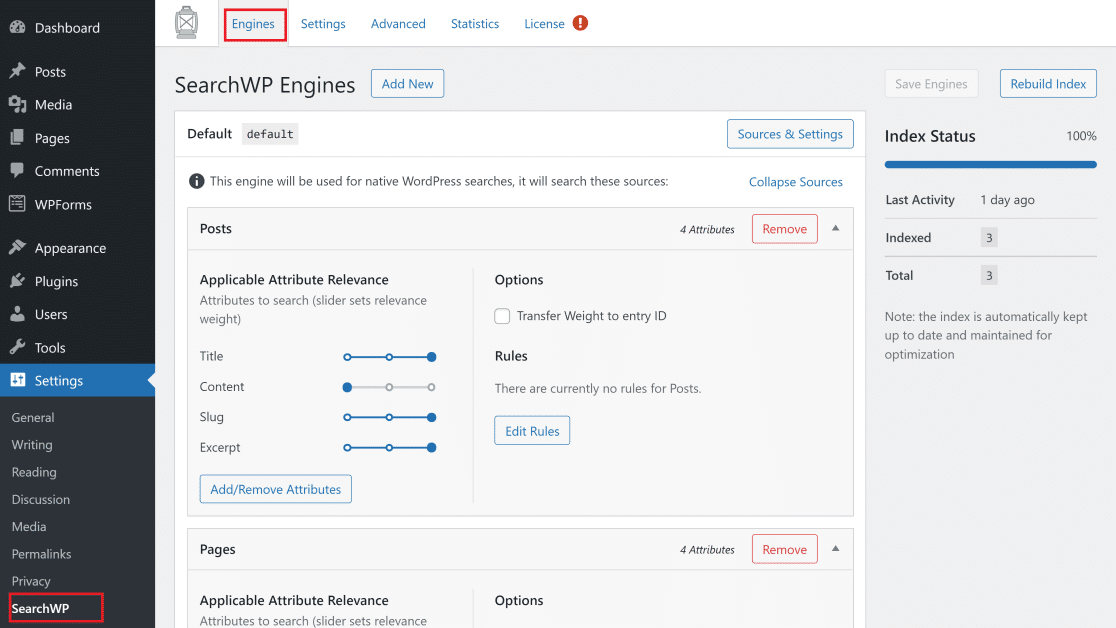Remove the Pages source

[784, 549]
